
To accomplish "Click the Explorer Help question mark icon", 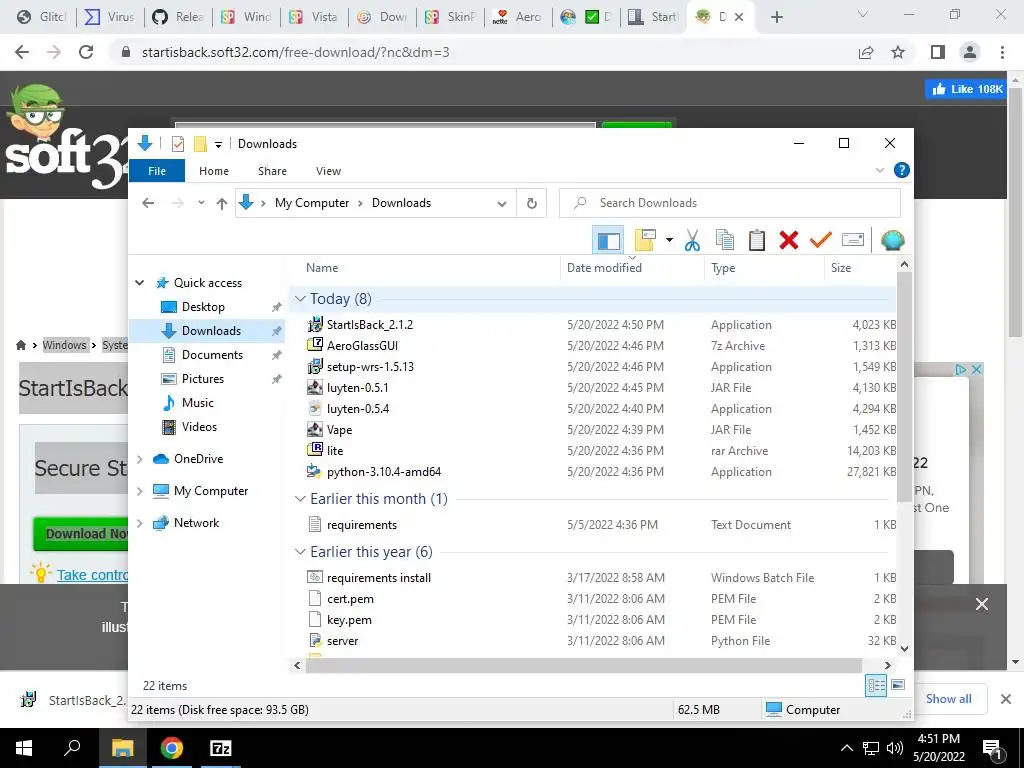I will [x=901, y=170].
